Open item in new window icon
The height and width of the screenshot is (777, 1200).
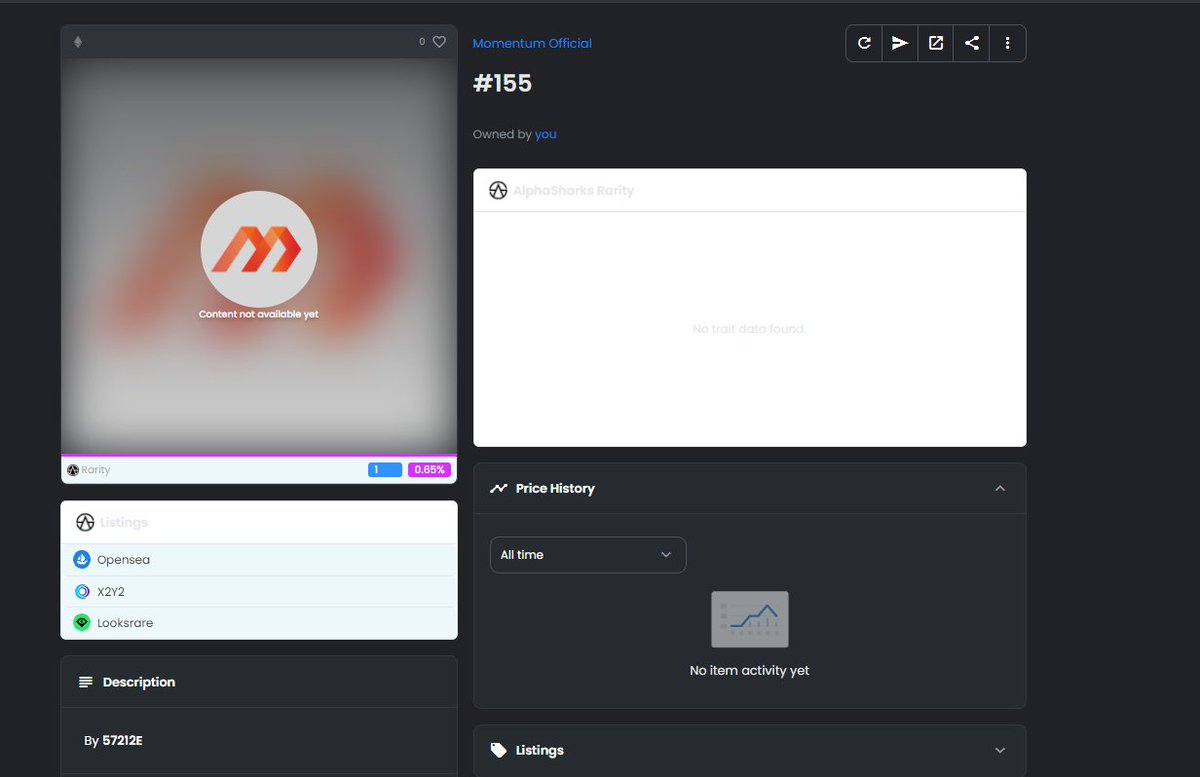[936, 43]
